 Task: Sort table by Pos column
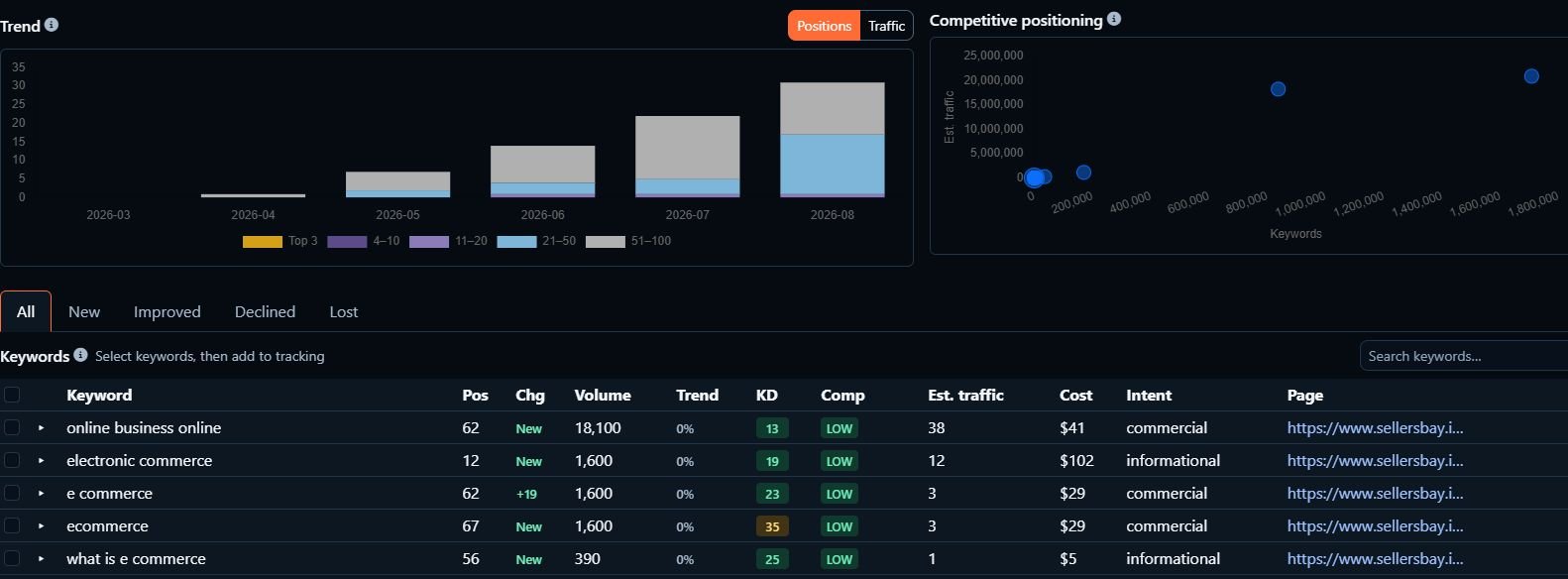pos(475,395)
